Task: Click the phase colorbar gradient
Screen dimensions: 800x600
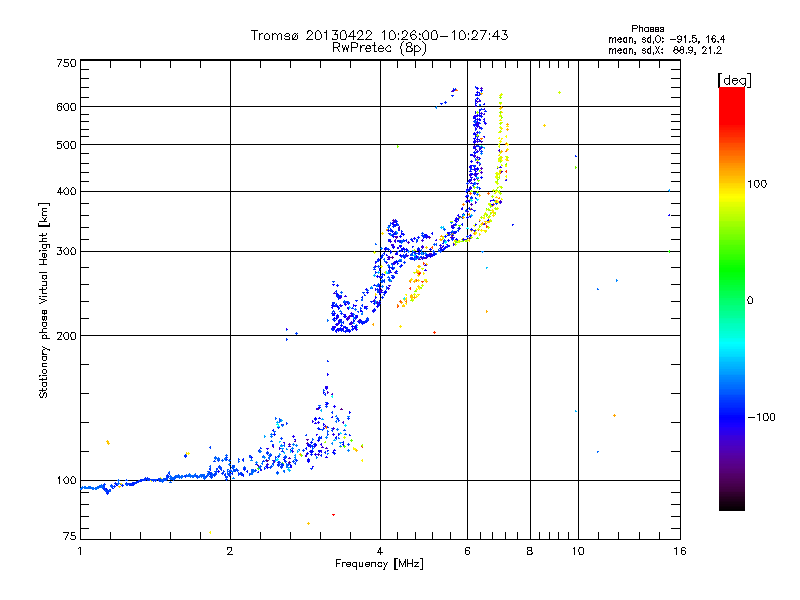Action: [x=732, y=298]
